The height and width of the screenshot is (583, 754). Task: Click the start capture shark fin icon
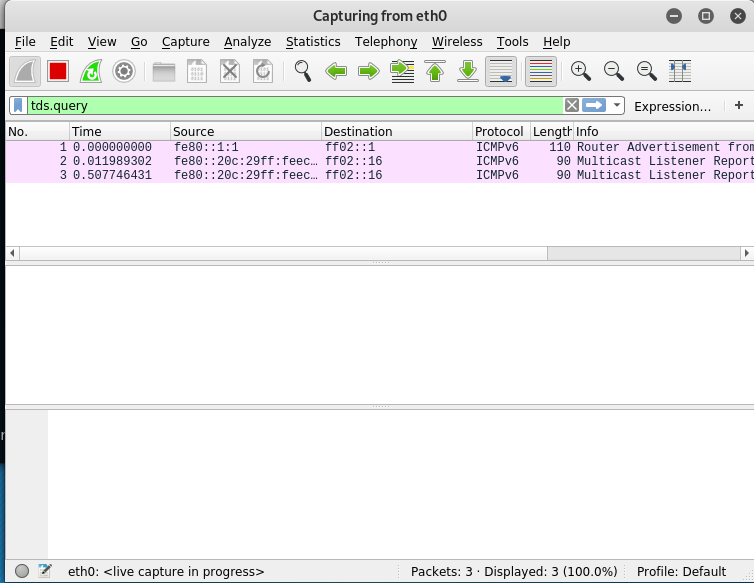click(25, 72)
